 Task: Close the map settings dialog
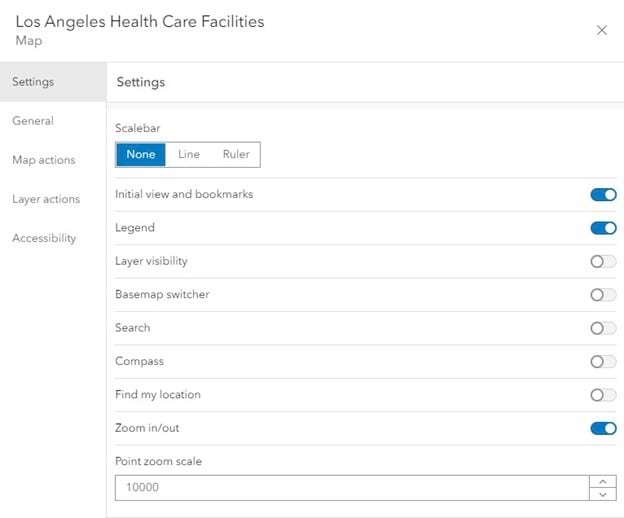pos(602,30)
